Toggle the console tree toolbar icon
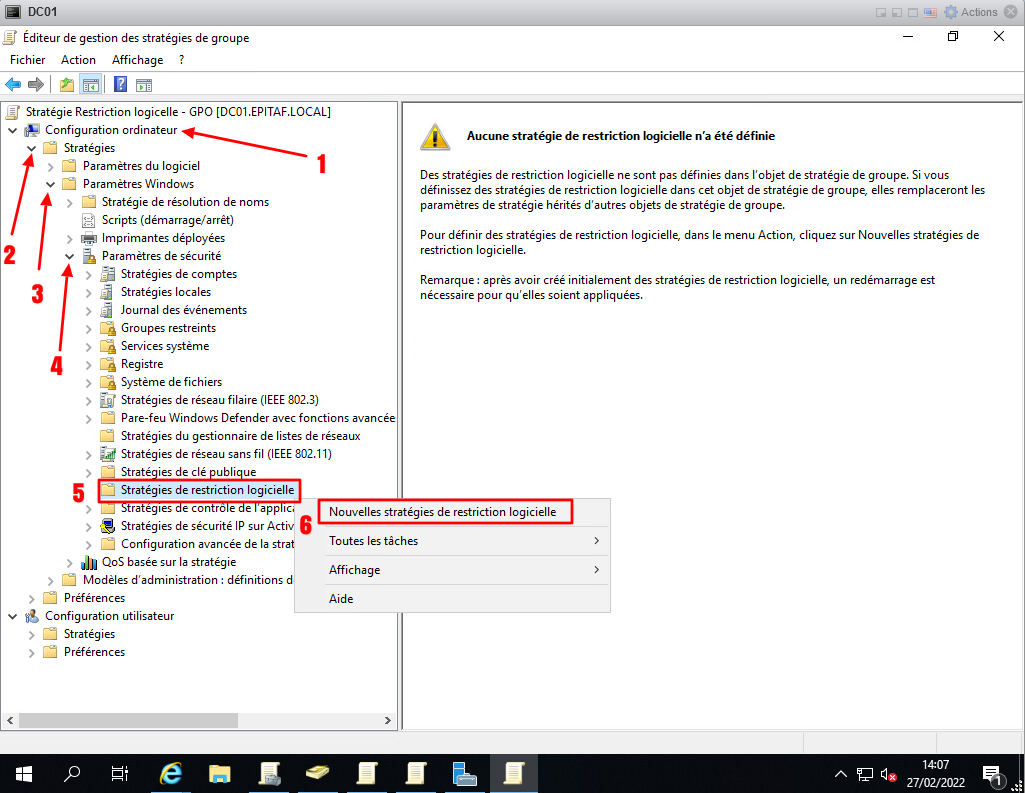 [90, 85]
